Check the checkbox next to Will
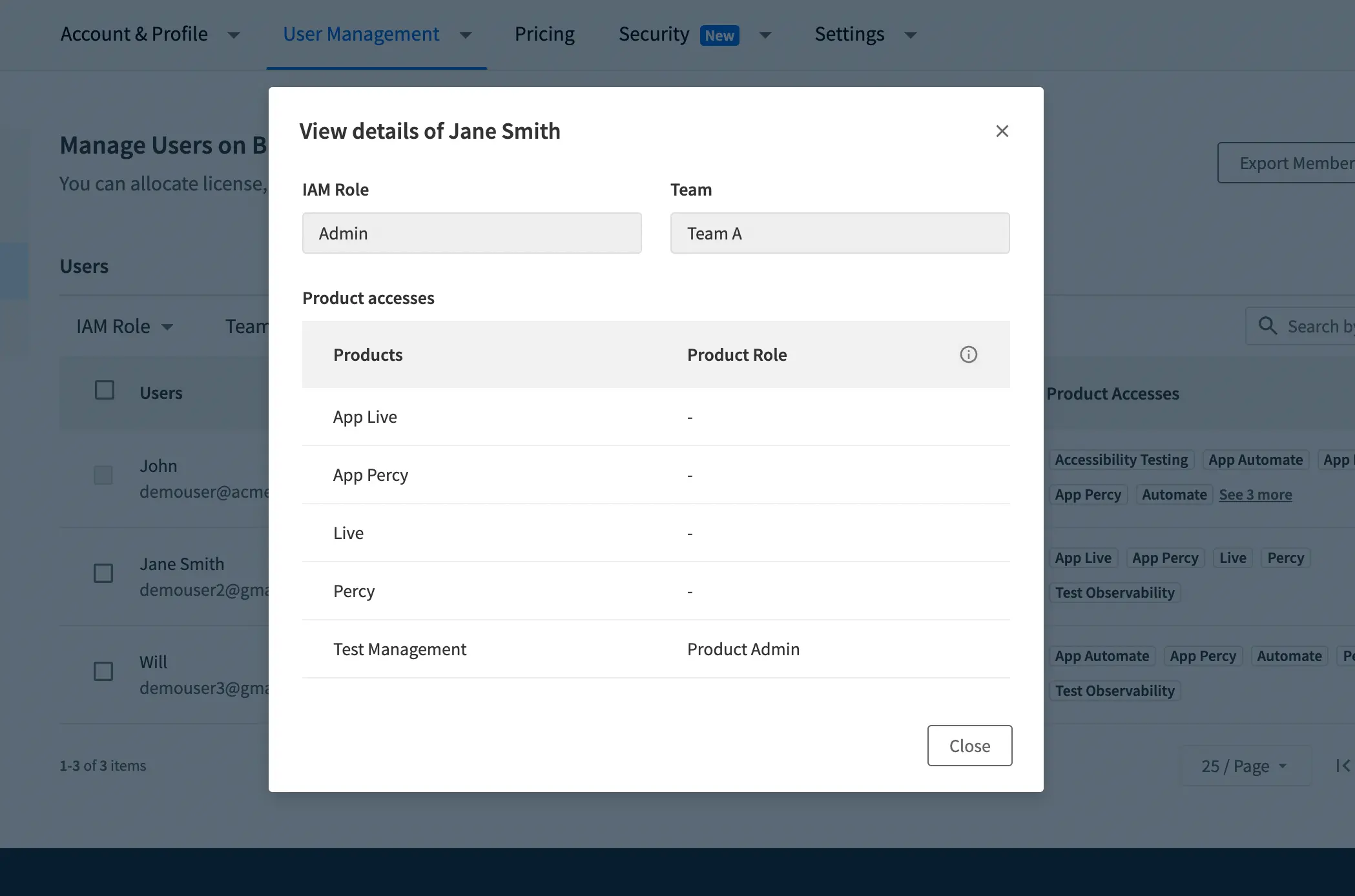Image resolution: width=1355 pixels, height=896 pixels. (x=103, y=671)
